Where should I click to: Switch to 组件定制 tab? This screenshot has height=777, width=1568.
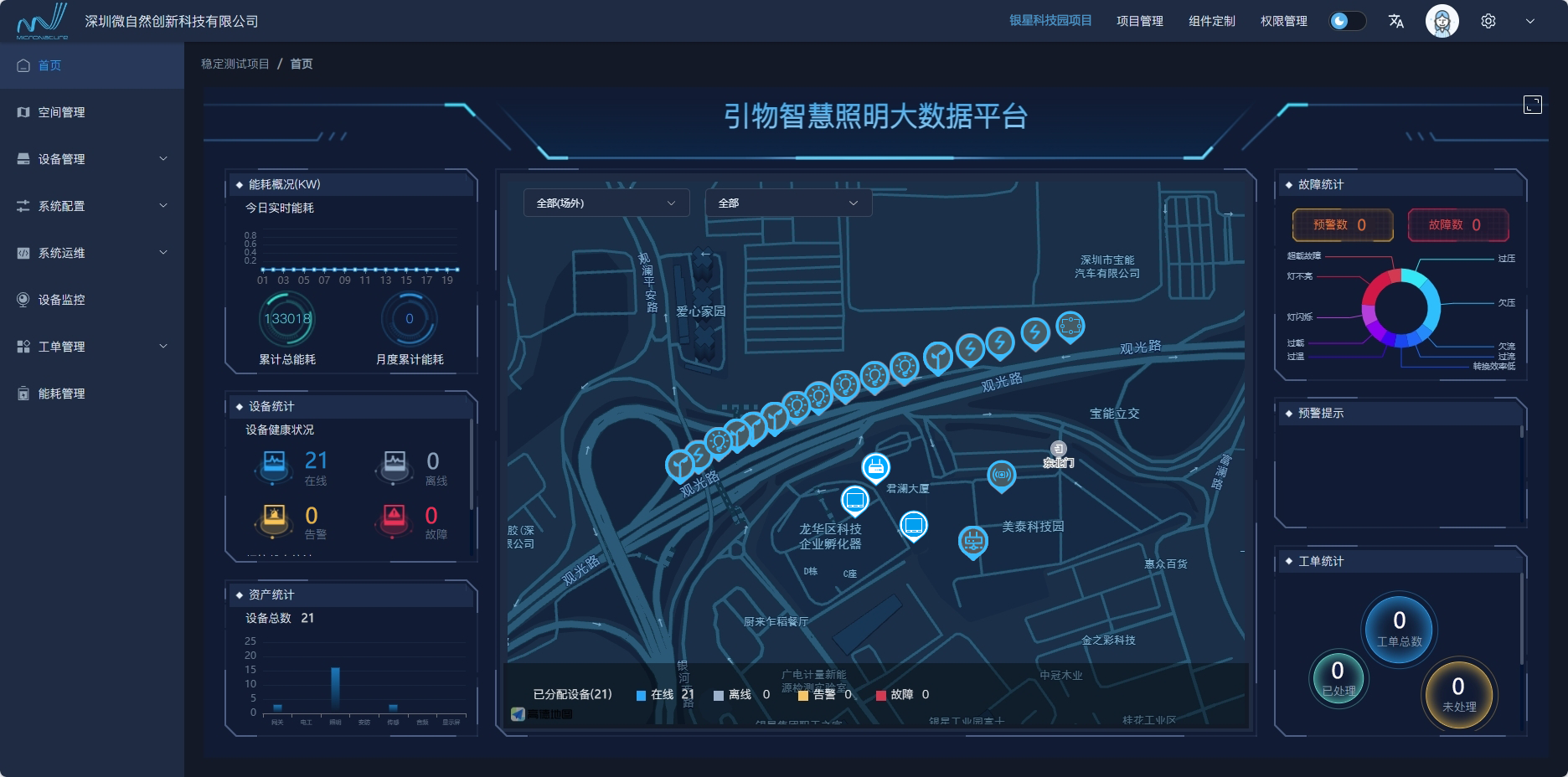click(1212, 21)
